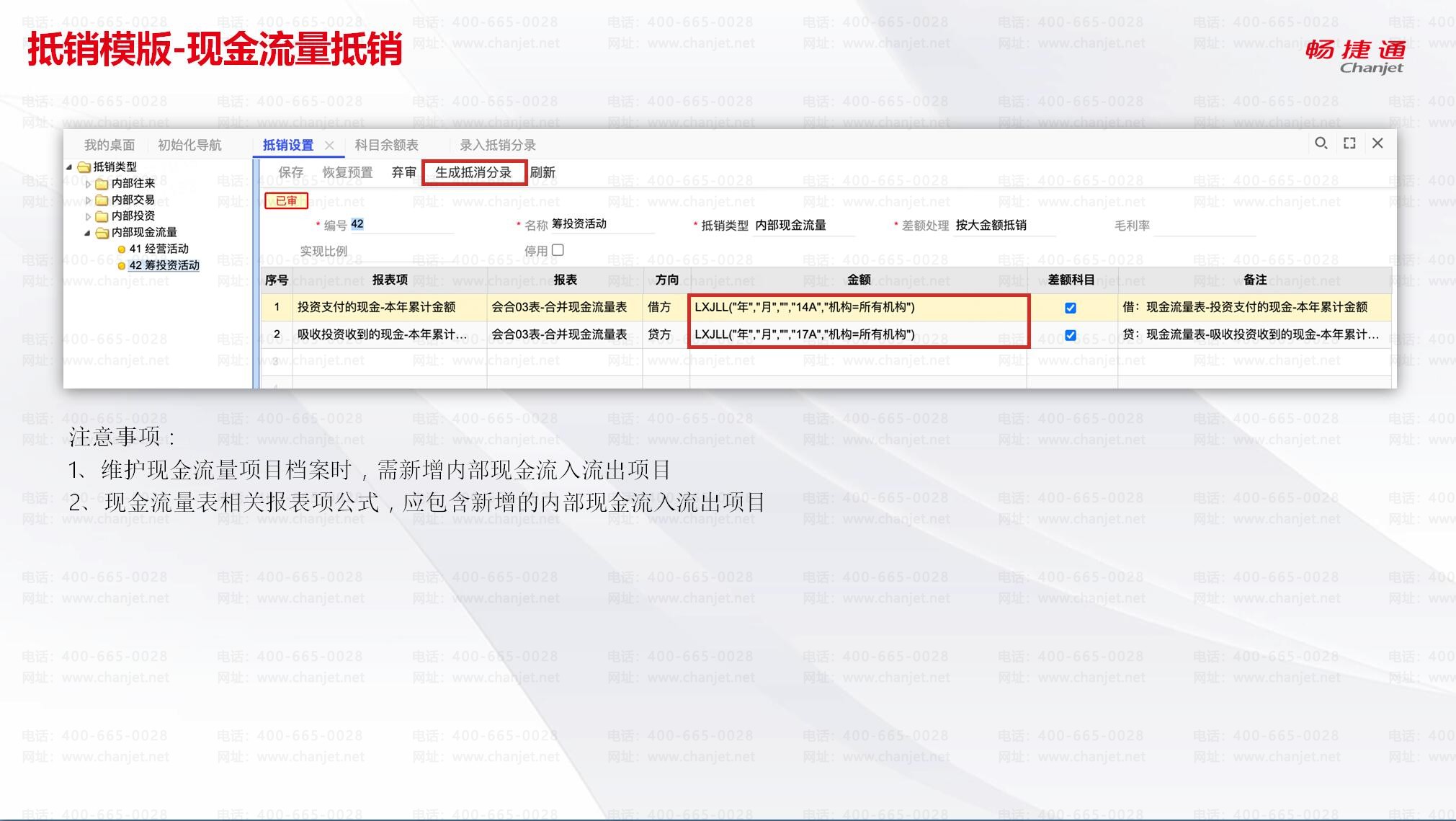Click the 内部交易 folder icon
The width and height of the screenshot is (1456, 821).
(x=102, y=200)
